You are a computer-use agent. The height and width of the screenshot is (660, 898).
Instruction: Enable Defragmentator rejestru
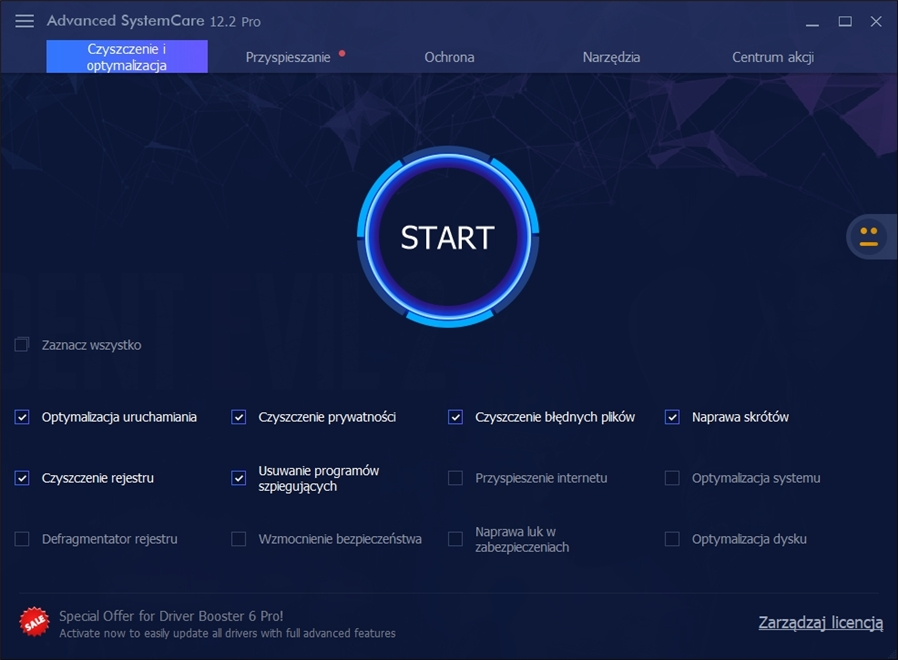[22, 539]
